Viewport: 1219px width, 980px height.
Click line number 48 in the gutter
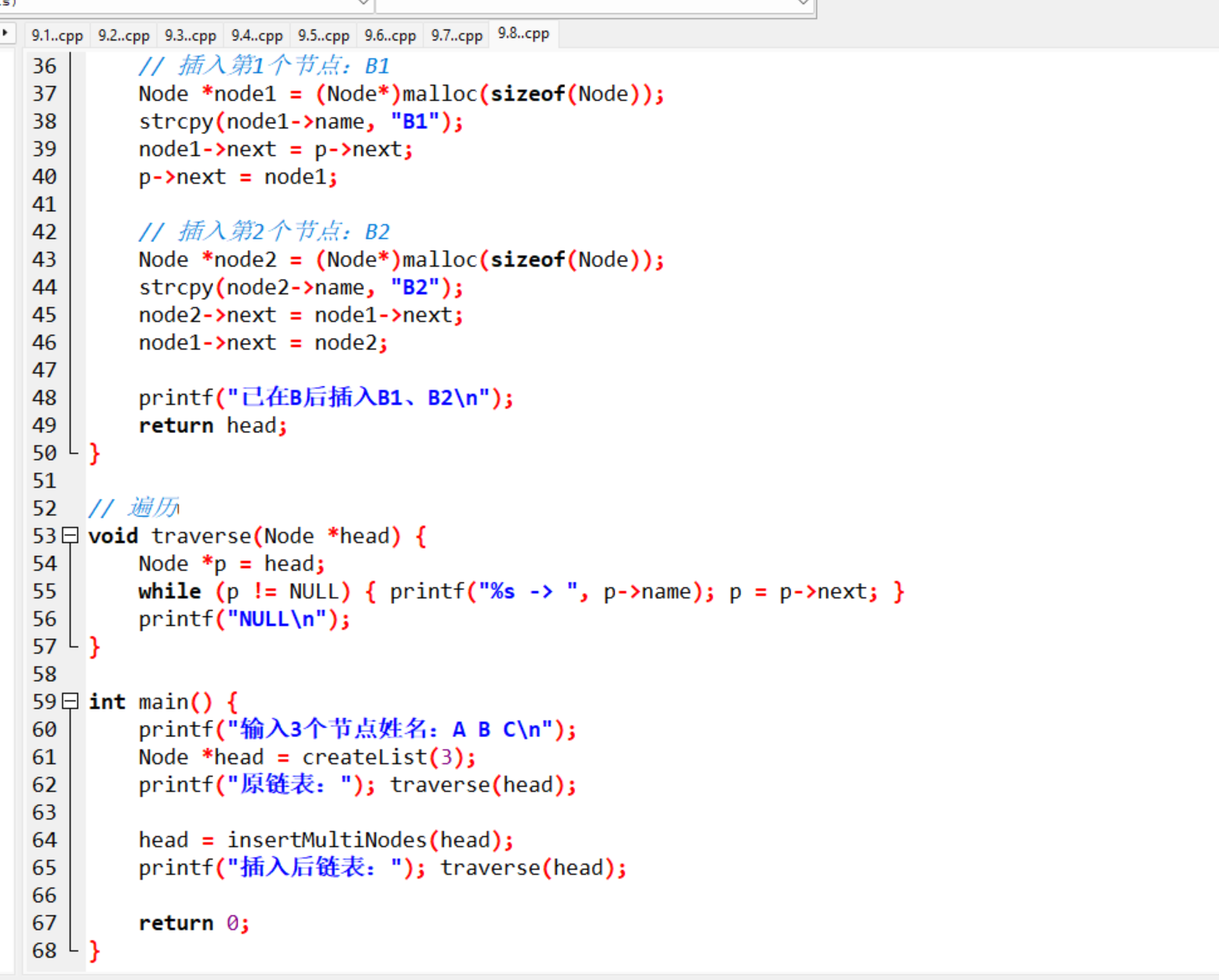coord(44,397)
